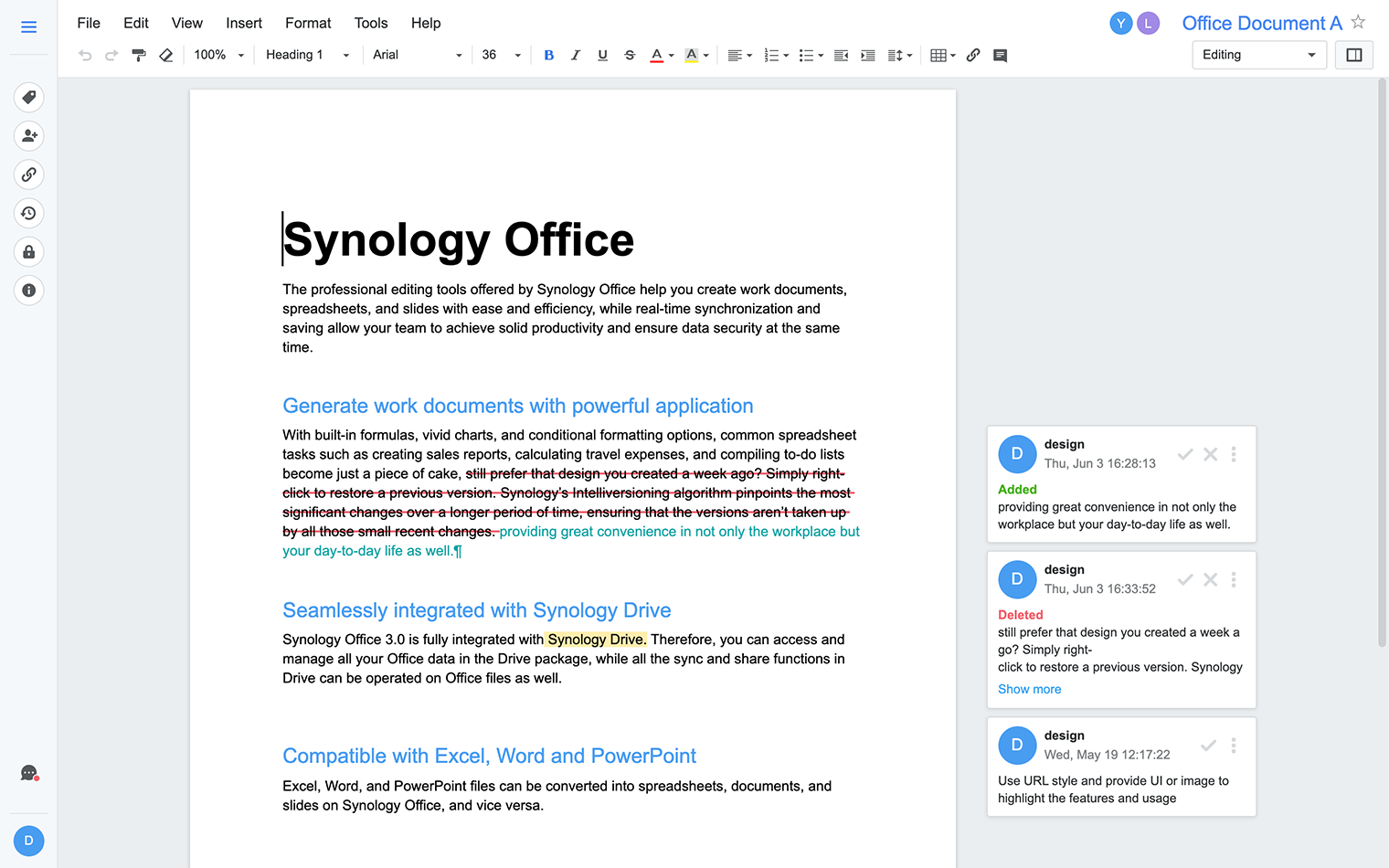Toggle italic formatting

click(576, 56)
